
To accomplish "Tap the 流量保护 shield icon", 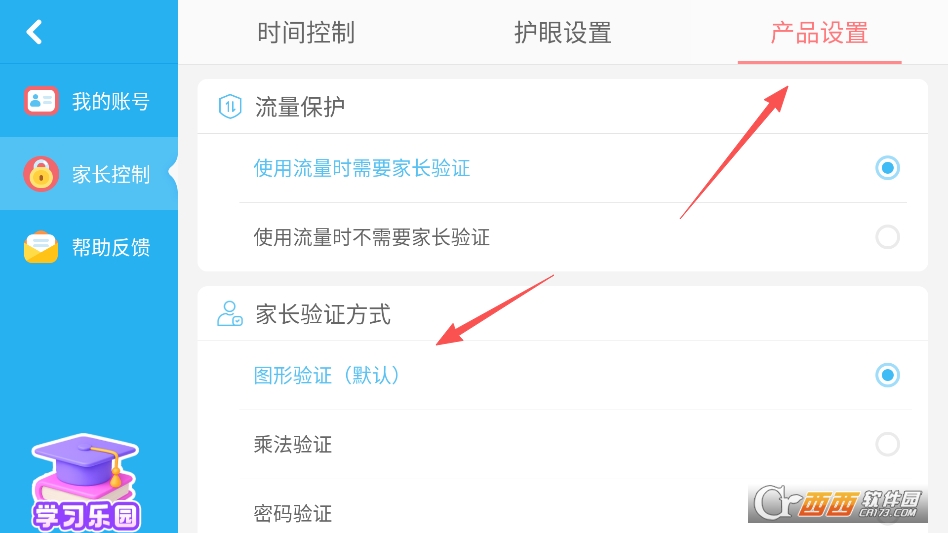I will click(231, 107).
